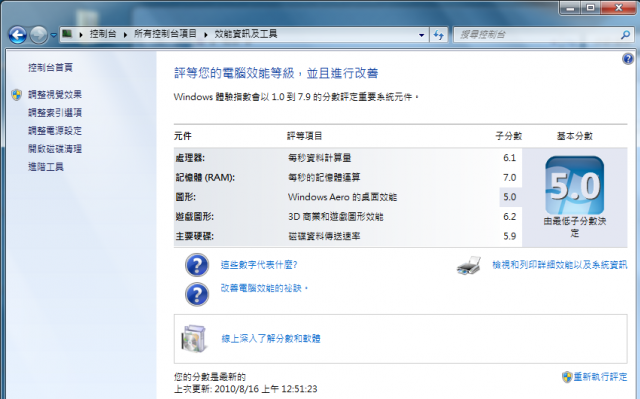640x399 pixels.
Task: Click the 7.0 memory subscore
Action: point(509,177)
